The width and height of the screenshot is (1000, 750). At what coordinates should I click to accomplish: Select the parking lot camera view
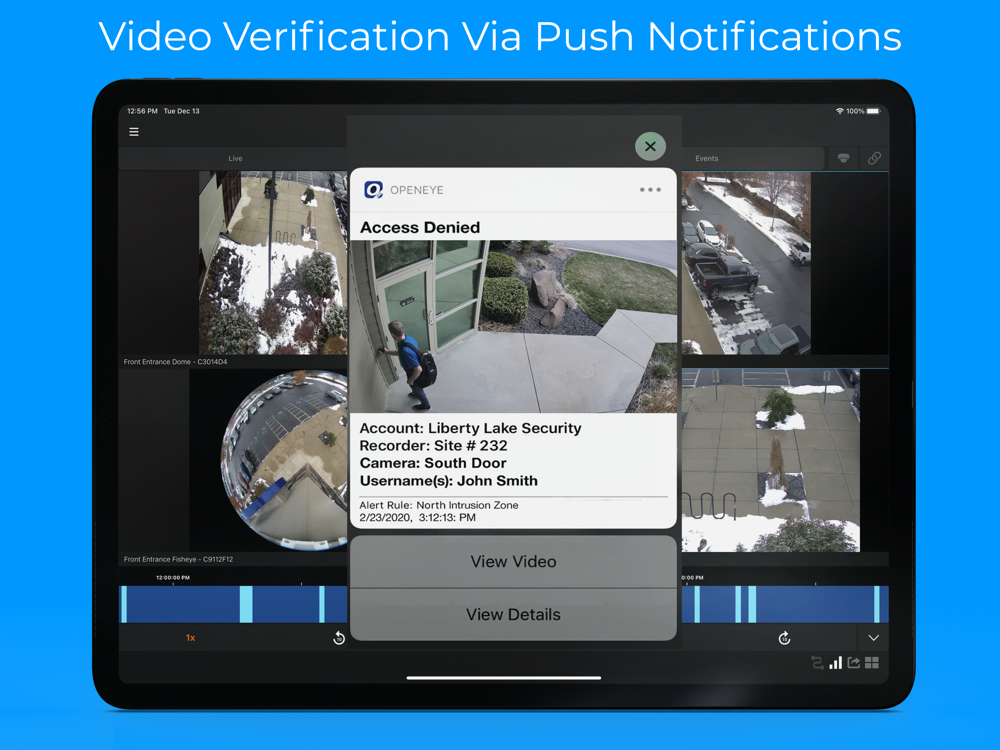point(746,263)
